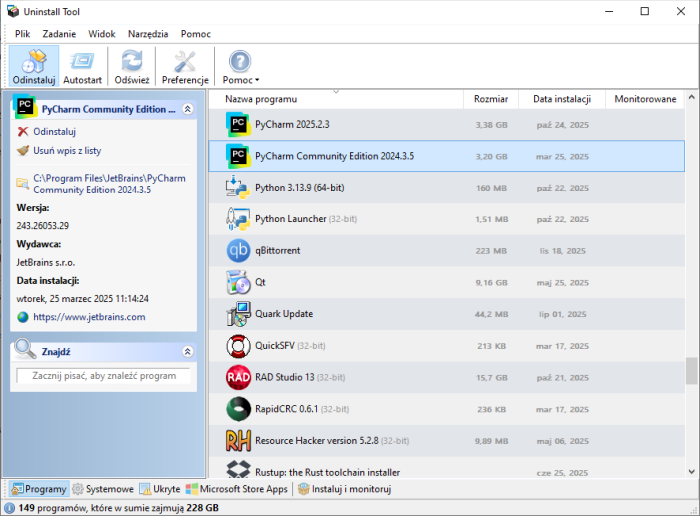Click the Rustup toolchain installer icon
700x516 pixels.
(238, 470)
